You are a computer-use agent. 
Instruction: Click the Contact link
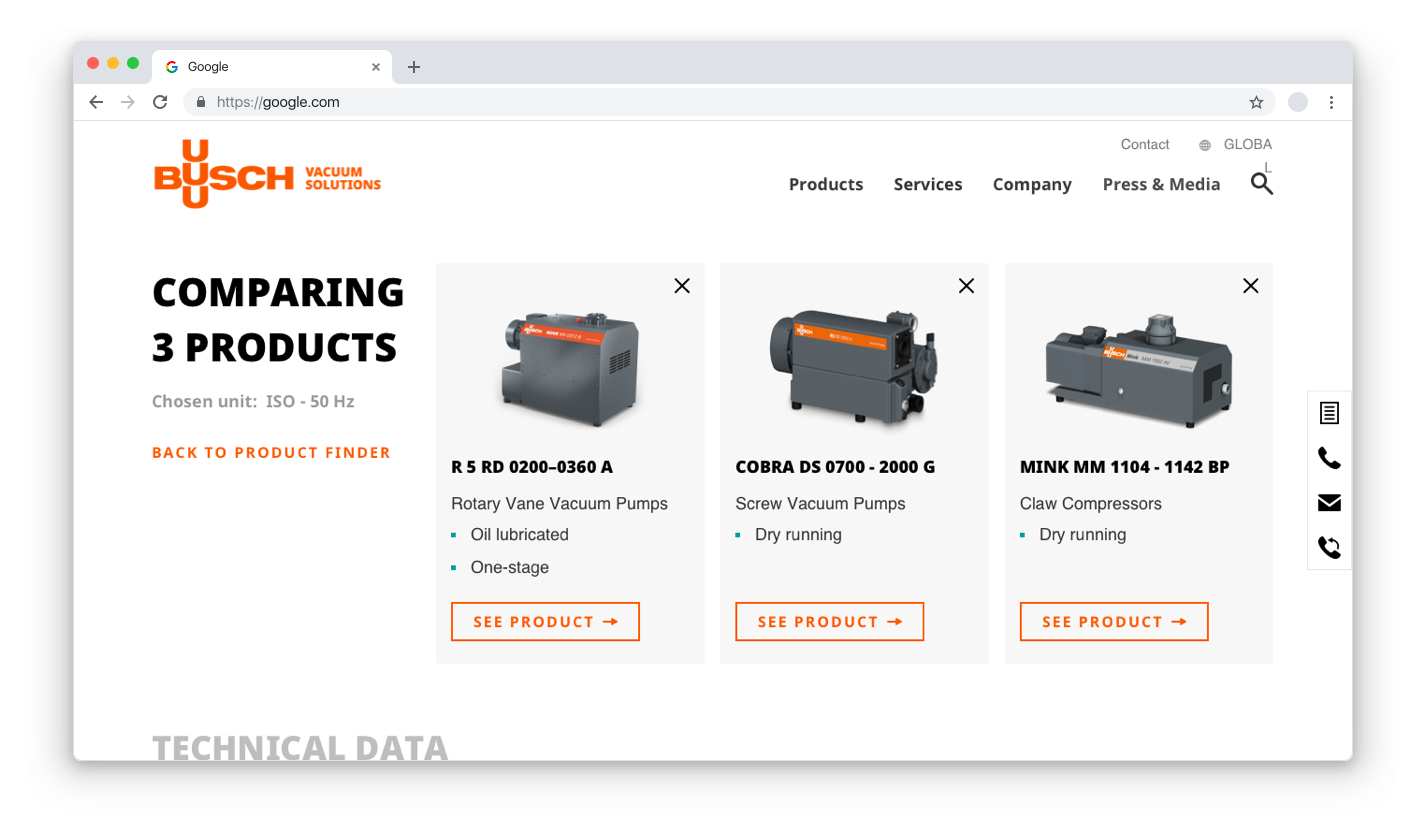pyautogui.click(x=1145, y=145)
